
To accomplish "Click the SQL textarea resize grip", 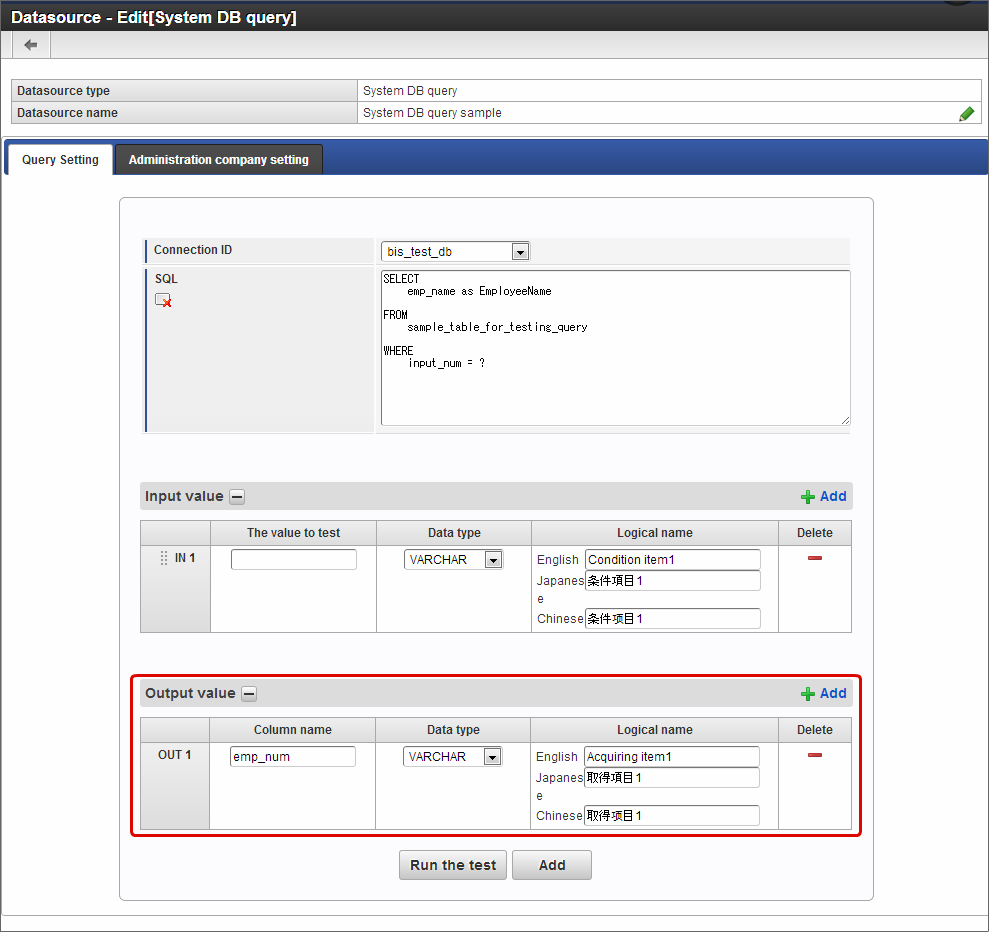I will pyautogui.click(x=845, y=421).
